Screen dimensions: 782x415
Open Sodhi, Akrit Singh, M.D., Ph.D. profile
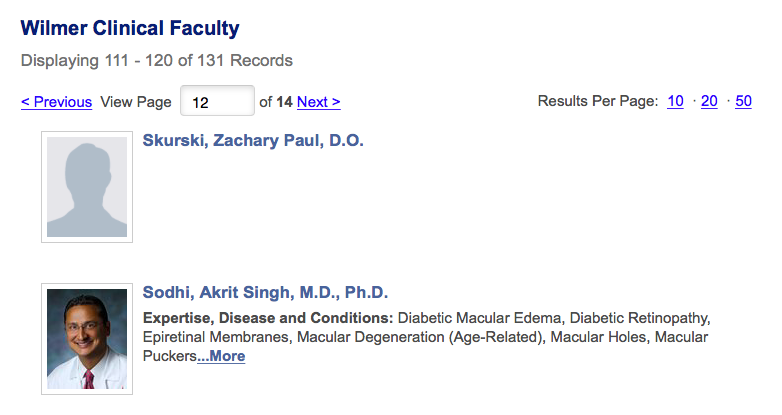click(265, 292)
